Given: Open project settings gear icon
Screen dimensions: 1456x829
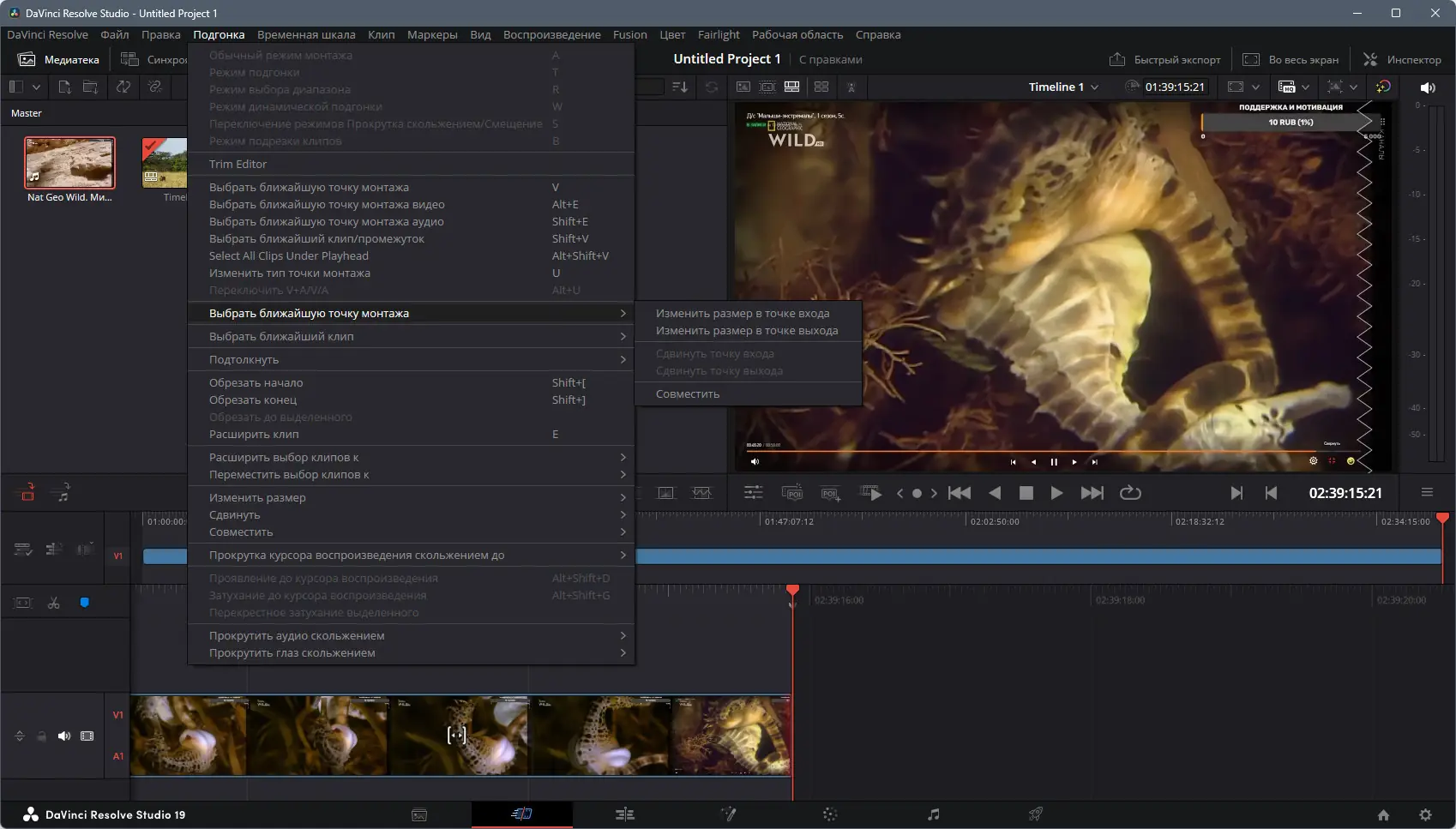Looking at the screenshot, I should [1425, 815].
